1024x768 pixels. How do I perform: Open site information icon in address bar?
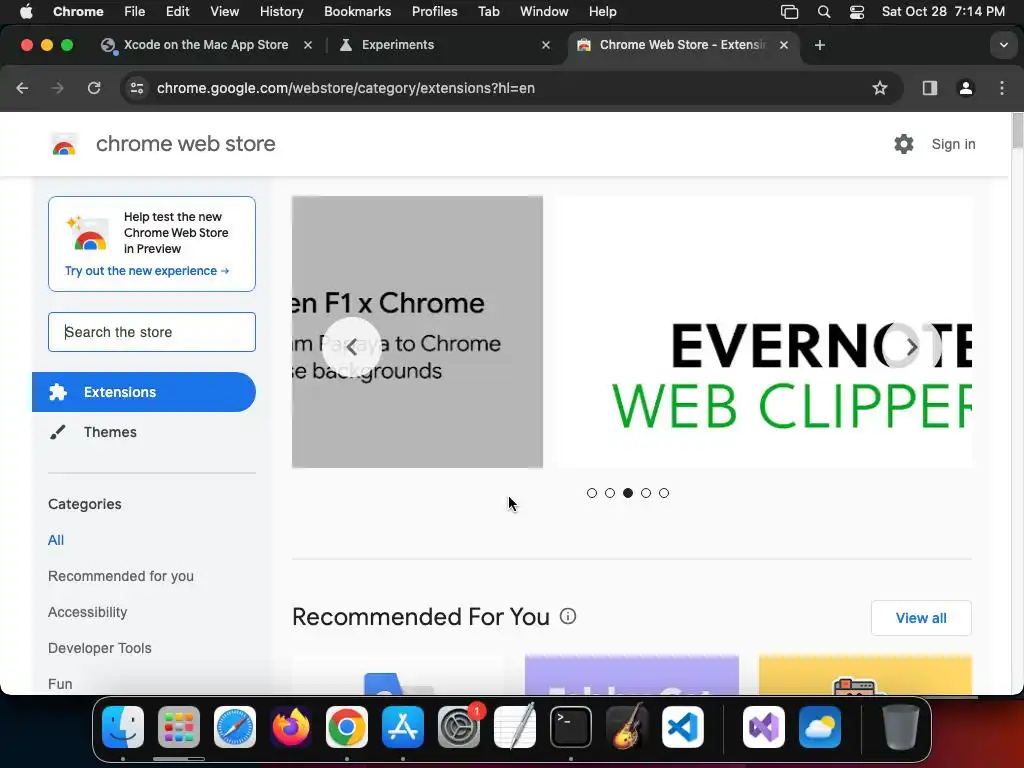[x=136, y=88]
